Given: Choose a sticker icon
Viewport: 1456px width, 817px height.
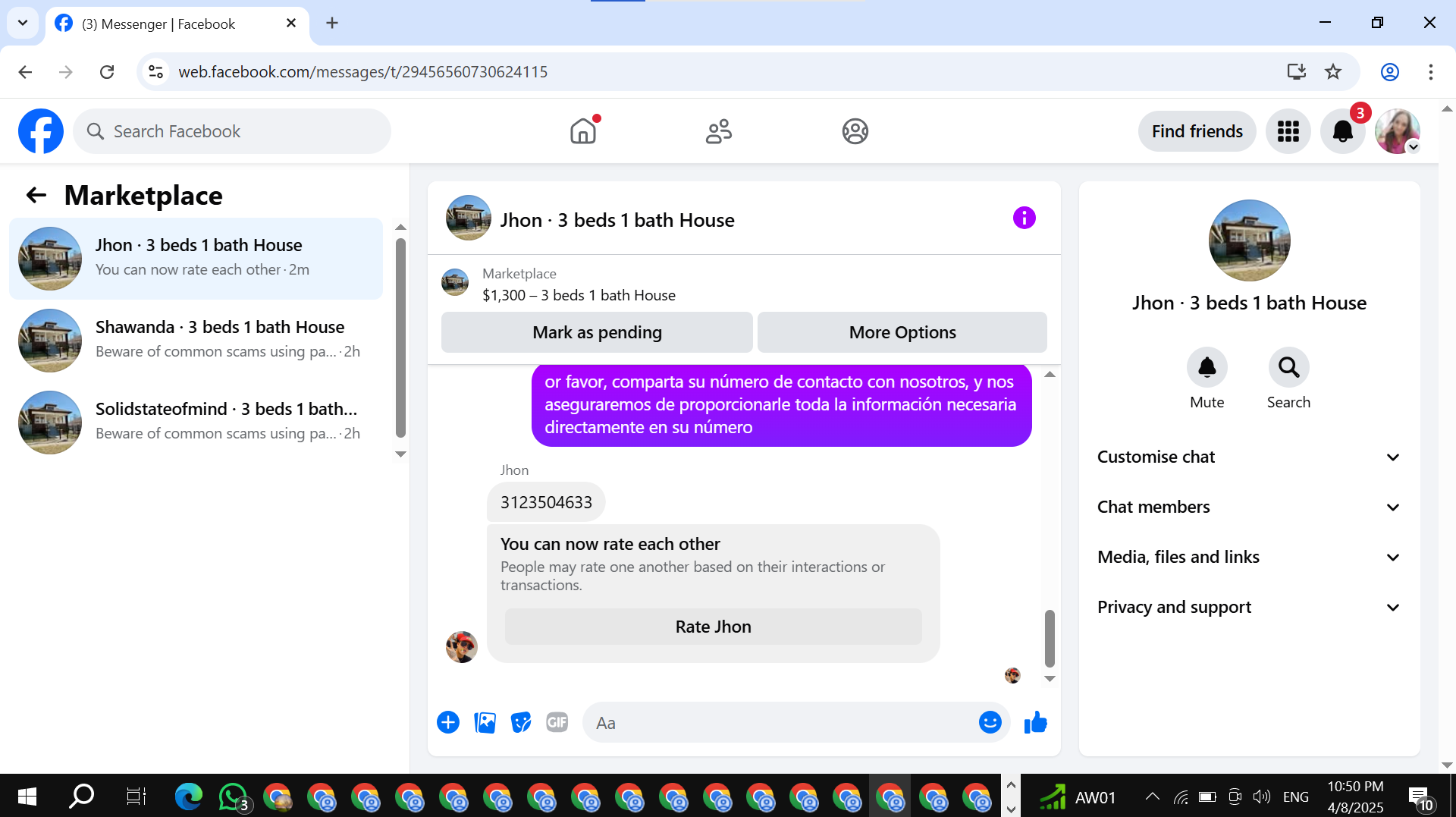Looking at the screenshot, I should click(x=521, y=722).
